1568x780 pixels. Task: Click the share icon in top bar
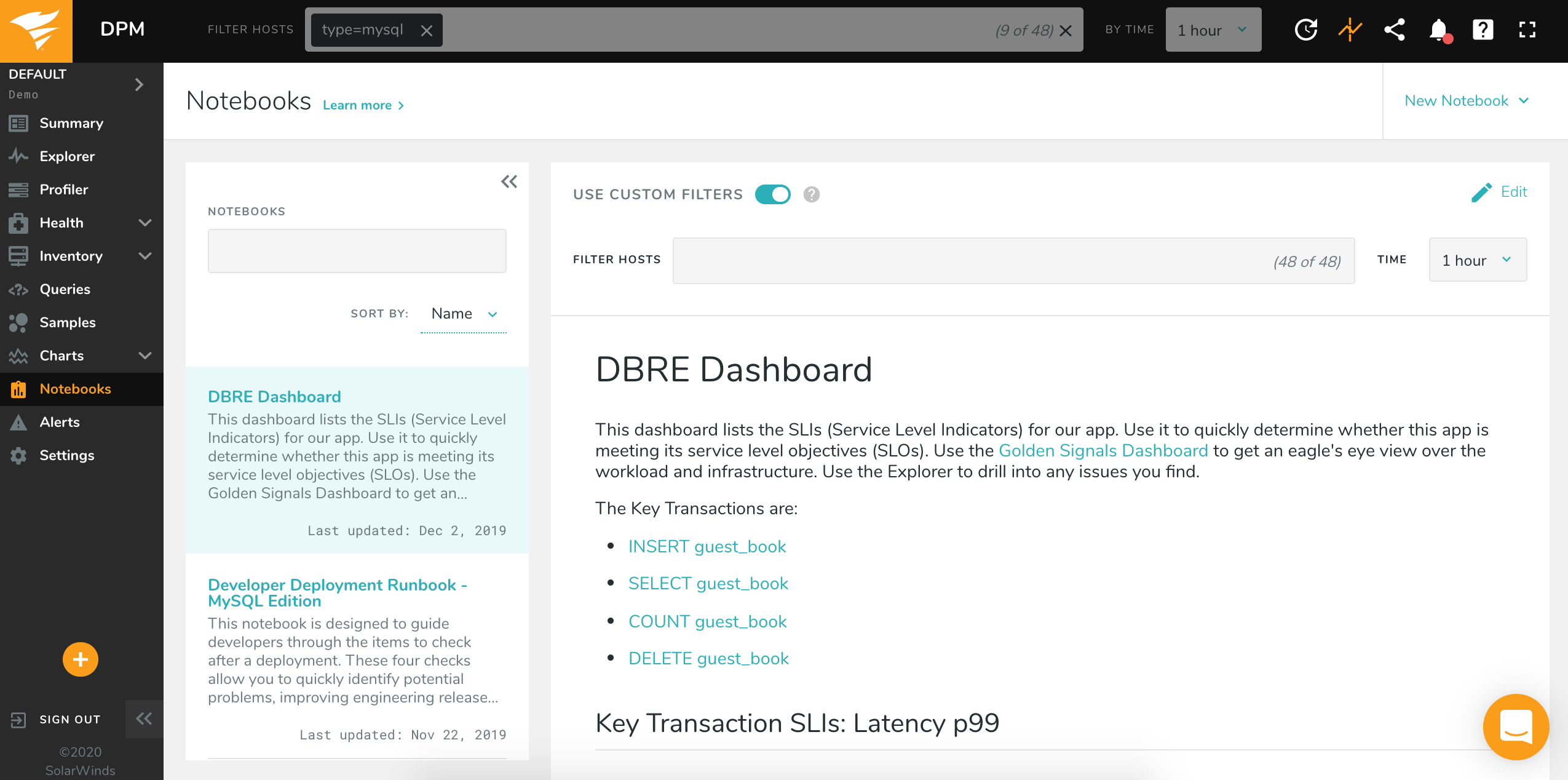(1395, 30)
